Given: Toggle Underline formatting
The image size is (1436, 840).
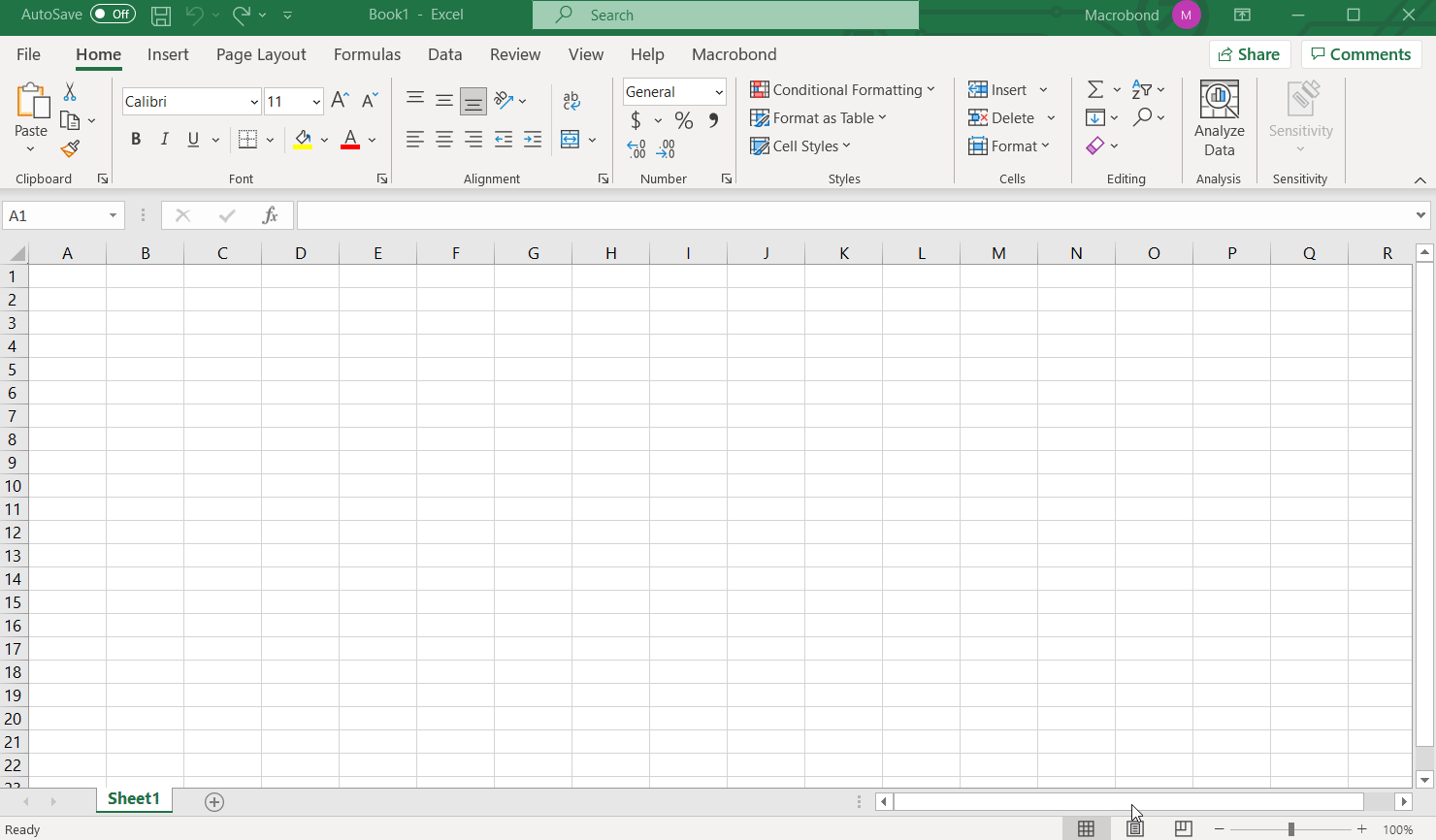Looking at the screenshot, I should (x=193, y=140).
